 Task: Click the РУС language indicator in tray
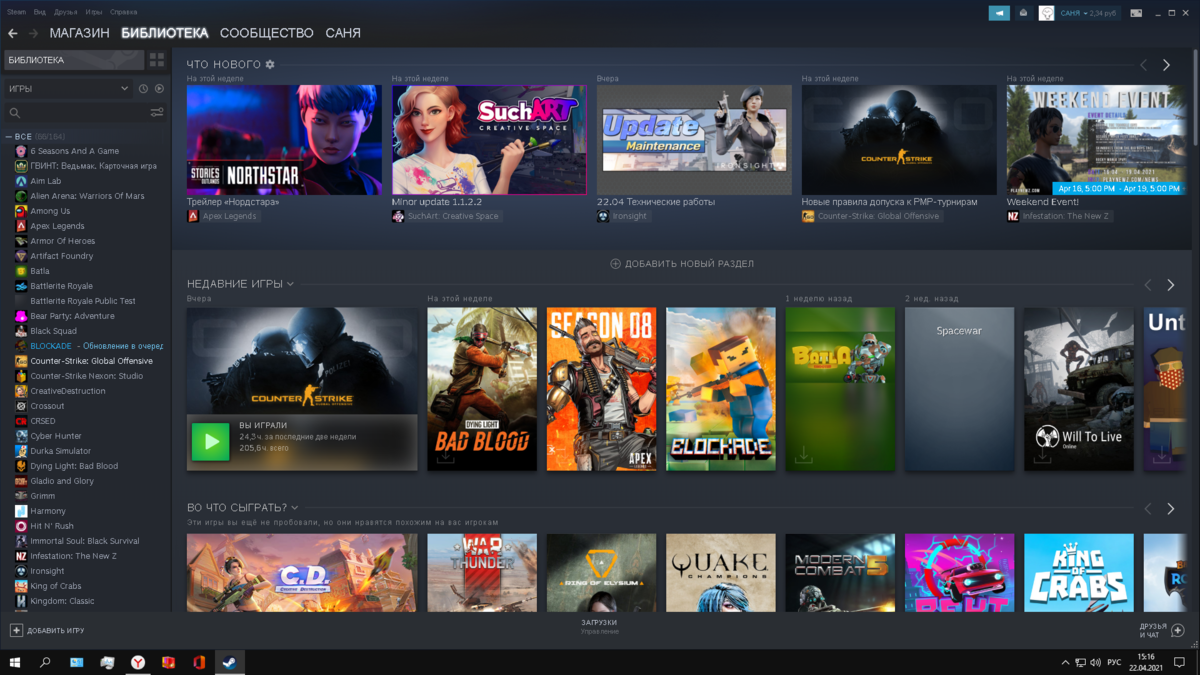(1113, 663)
